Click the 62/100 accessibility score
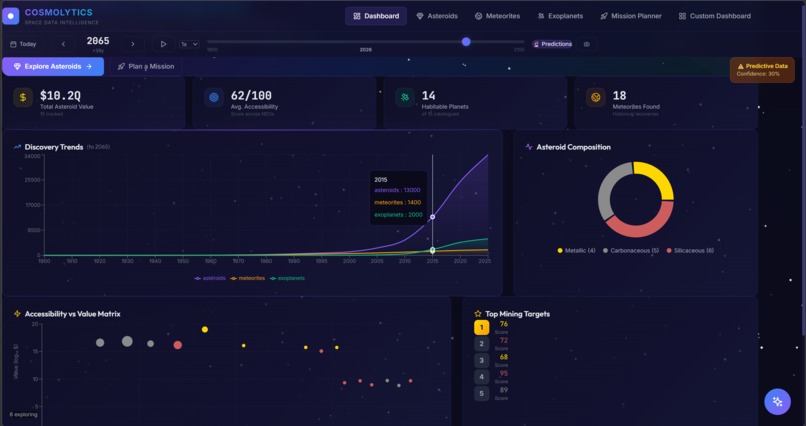 coord(251,96)
